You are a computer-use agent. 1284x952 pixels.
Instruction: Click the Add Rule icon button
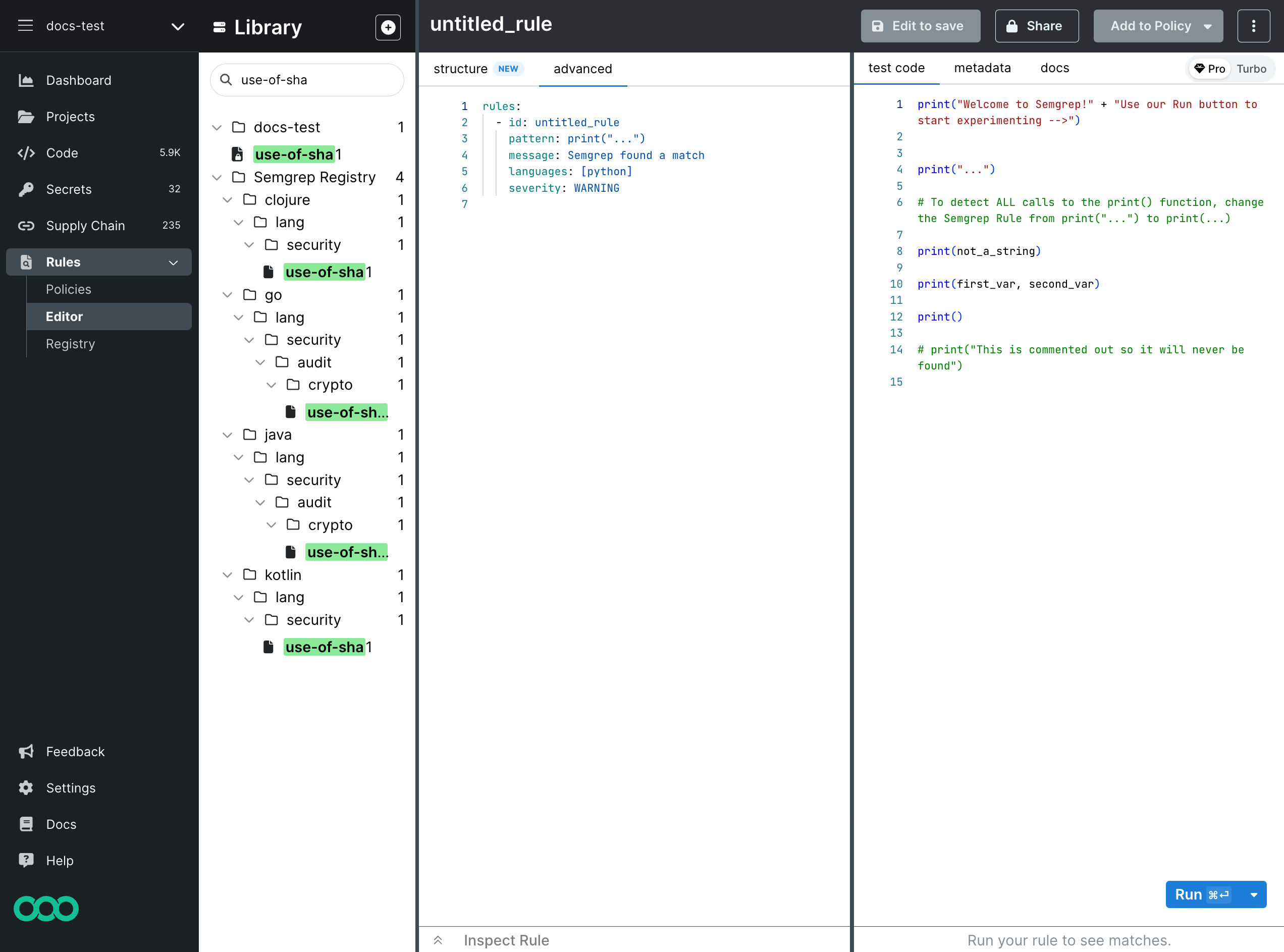388,26
